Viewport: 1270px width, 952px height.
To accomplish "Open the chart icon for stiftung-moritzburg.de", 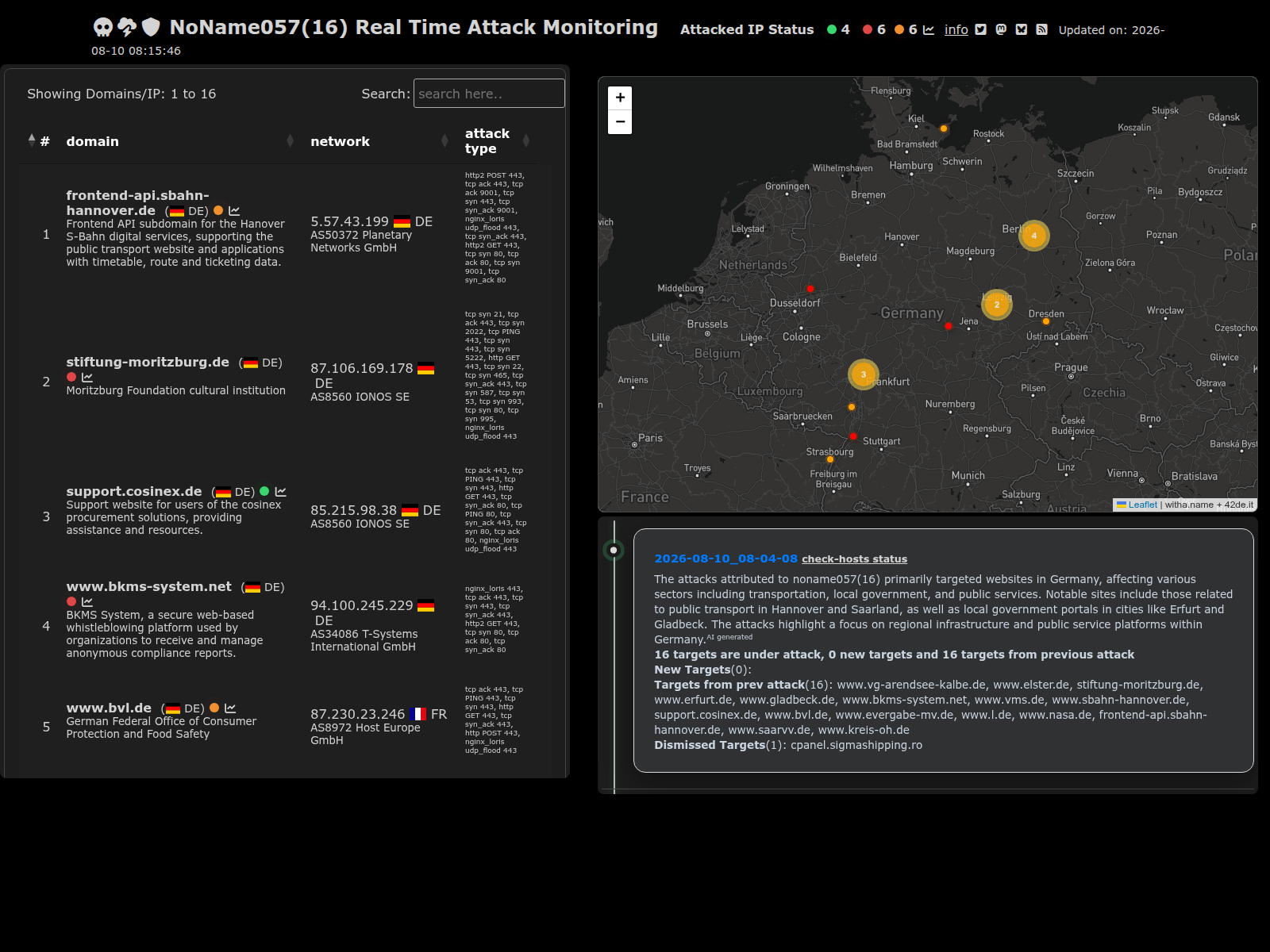I will click(x=87, y=378).
